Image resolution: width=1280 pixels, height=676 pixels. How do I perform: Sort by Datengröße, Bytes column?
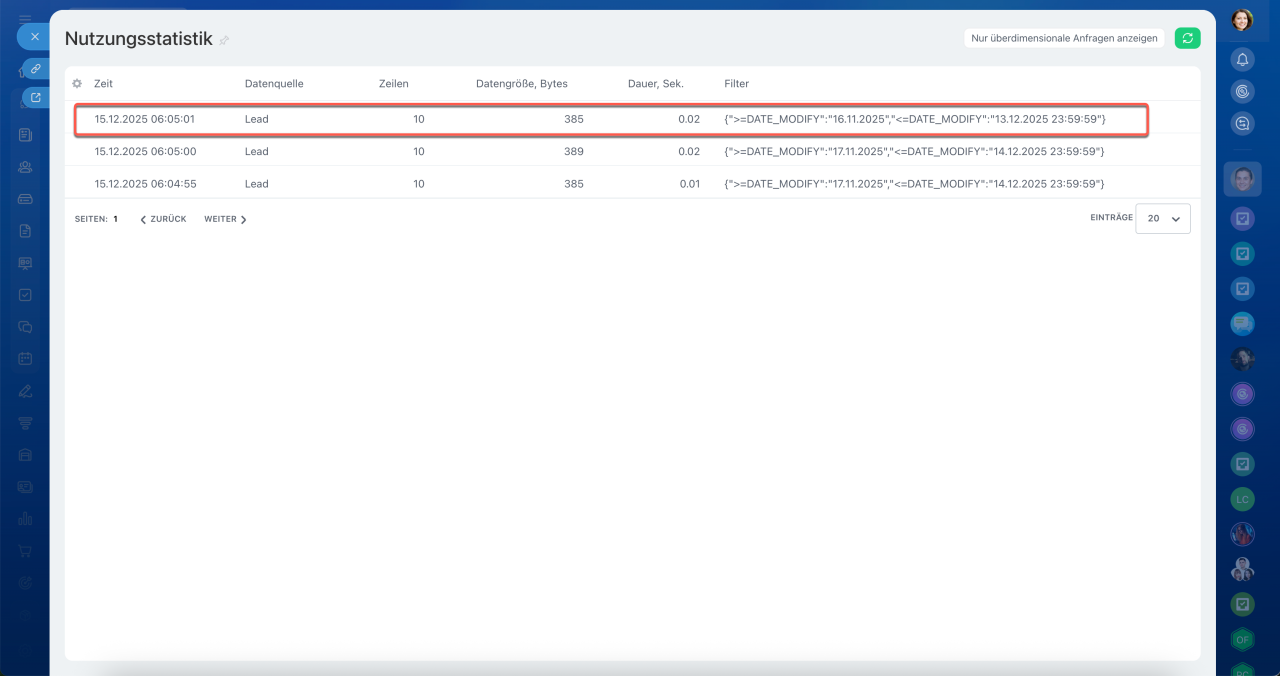click(x=521, y=84)
